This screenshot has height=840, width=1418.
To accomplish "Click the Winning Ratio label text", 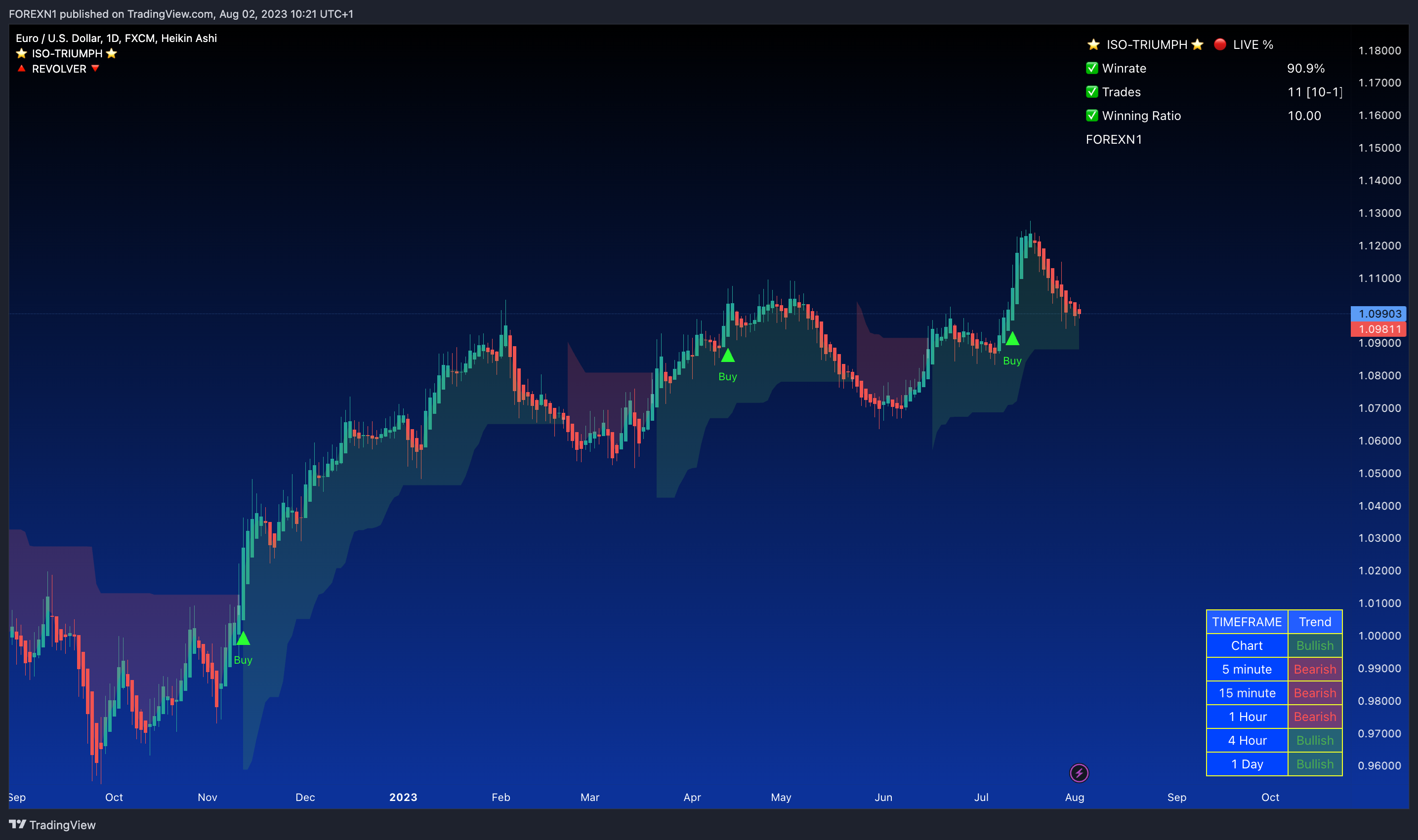I will [x=1142, y=116].
